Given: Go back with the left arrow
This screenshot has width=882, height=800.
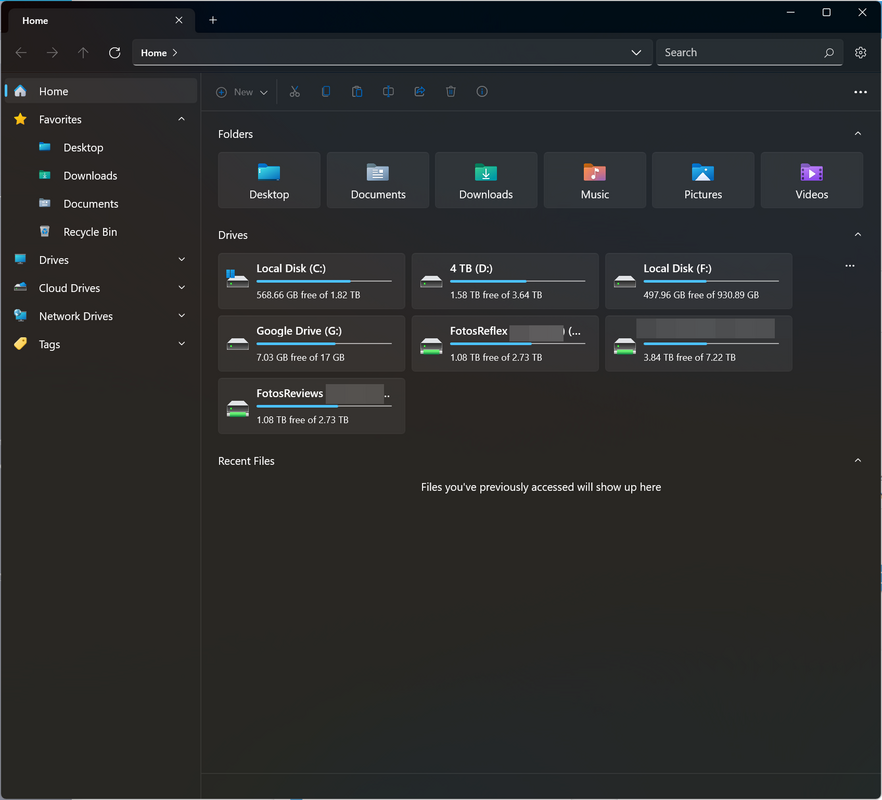Looking at the screenshot, I should [x=21, y=52].
